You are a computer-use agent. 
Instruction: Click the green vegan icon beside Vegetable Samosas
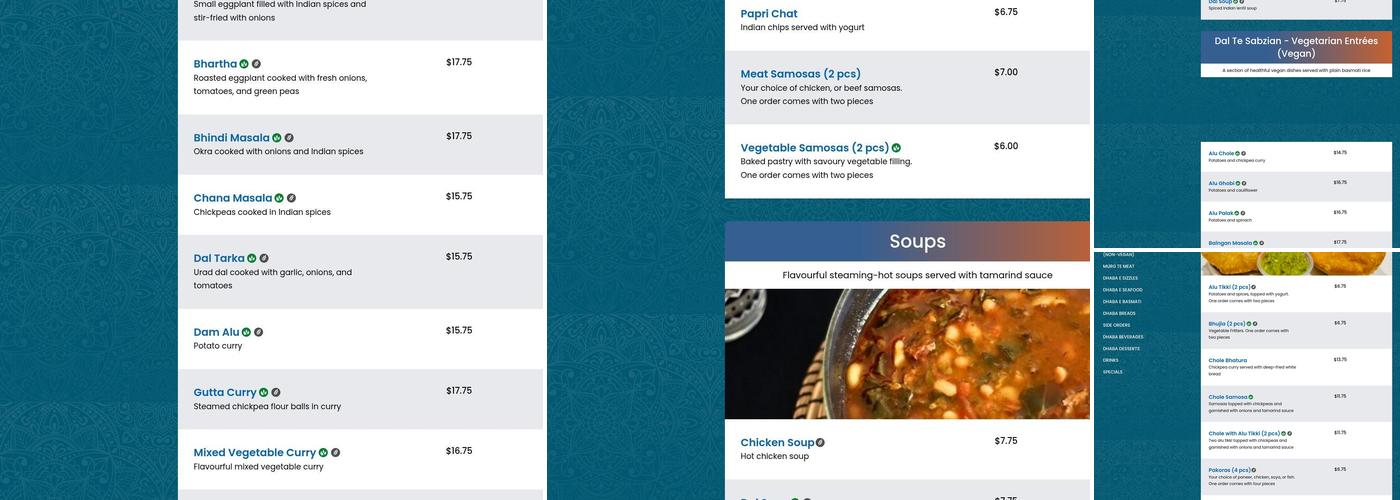pos(896,148)
